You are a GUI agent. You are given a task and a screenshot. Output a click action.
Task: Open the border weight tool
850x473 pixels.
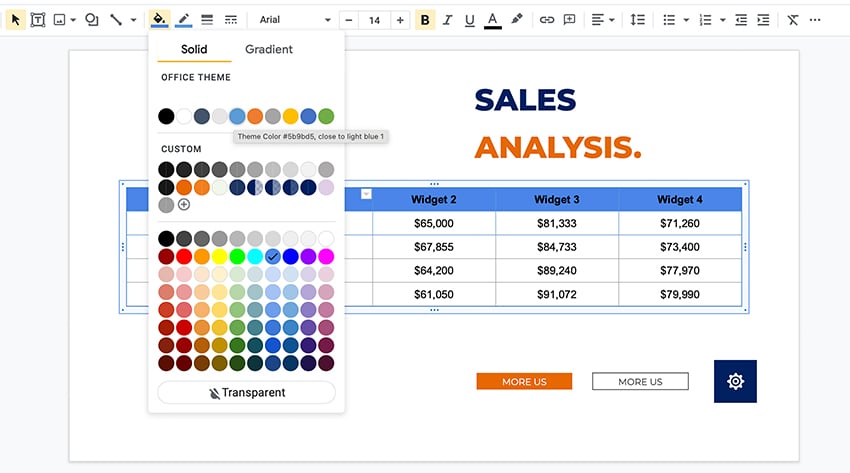coord(207,19)
